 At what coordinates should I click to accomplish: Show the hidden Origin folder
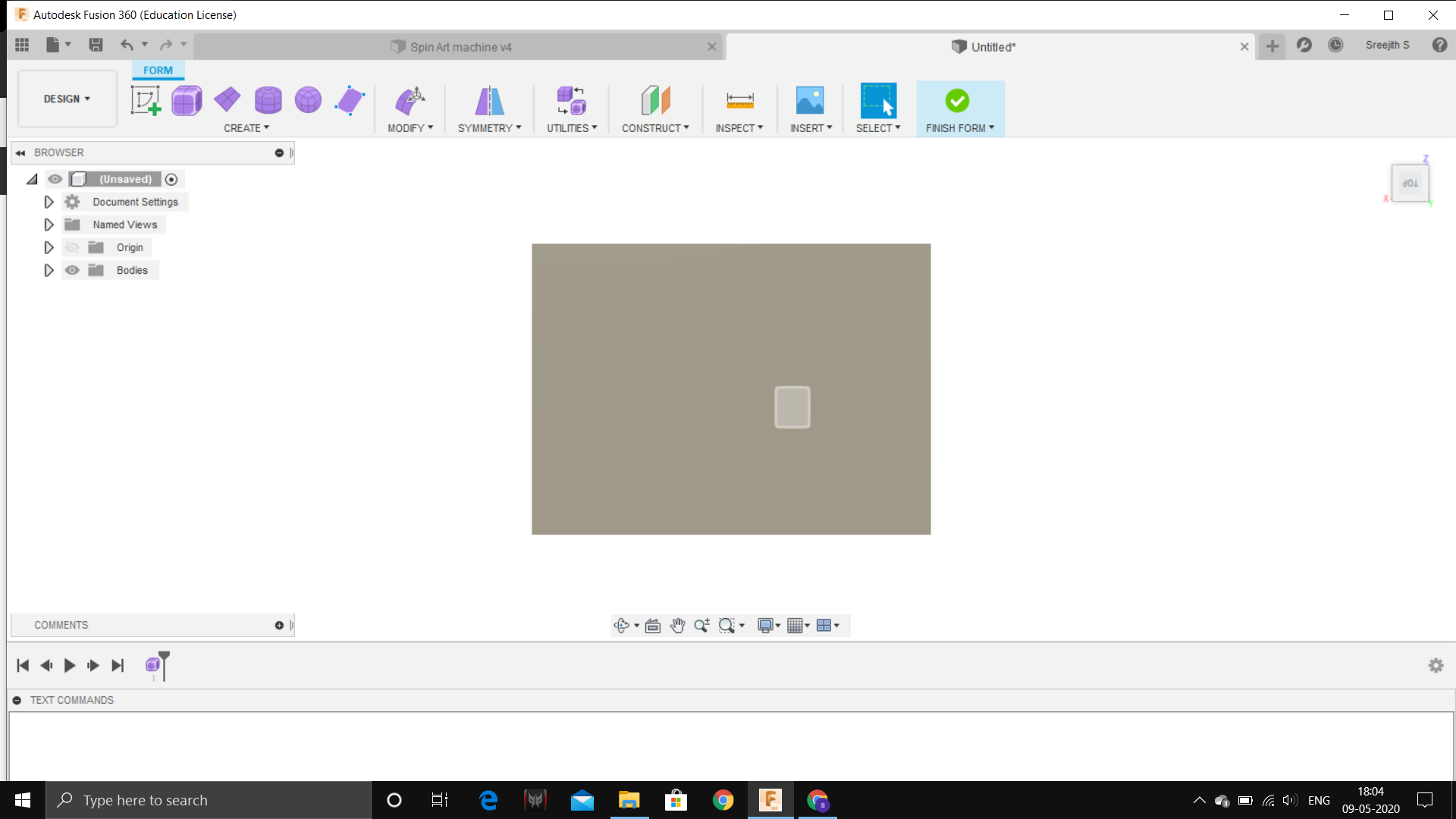pyautogui.click(x=72, y=247)
